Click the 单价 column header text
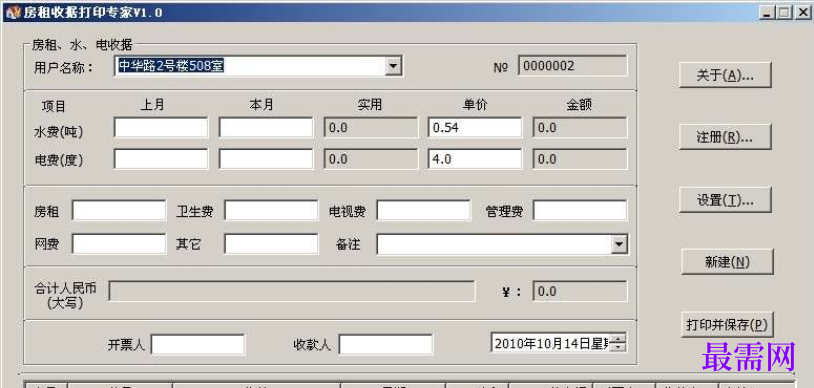The image size is (814, 388). click(x=475, y=104)
